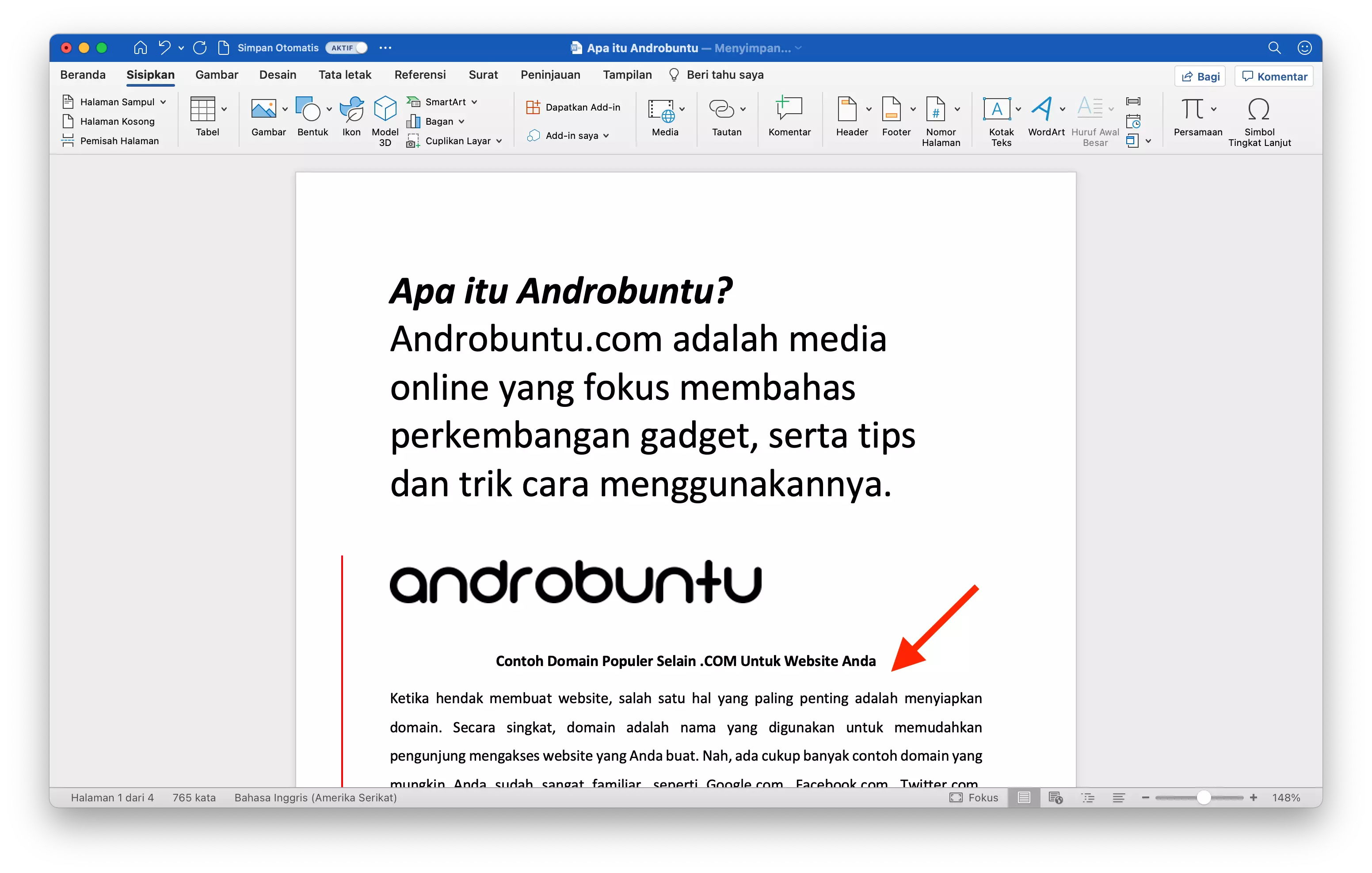The height and width of the screenshot is (873, 1372).
Task: Share the document via the Bagi button
Action: click(x=1199, y=76)
